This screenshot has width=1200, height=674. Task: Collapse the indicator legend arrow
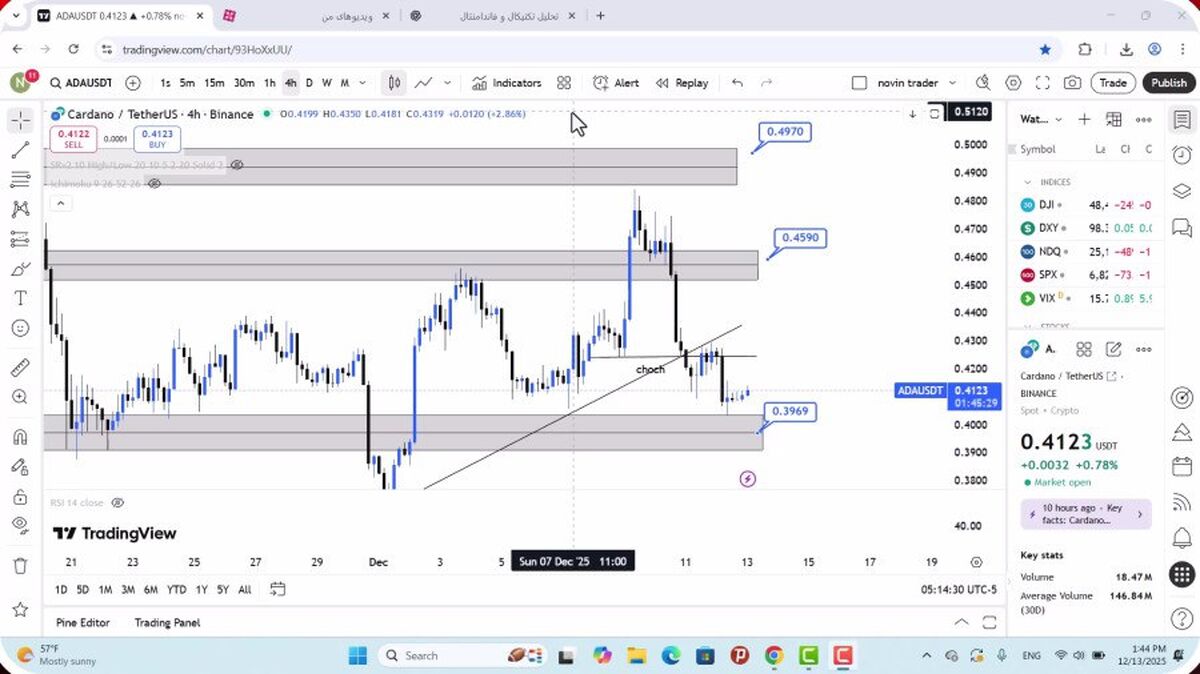coord(59,204)
